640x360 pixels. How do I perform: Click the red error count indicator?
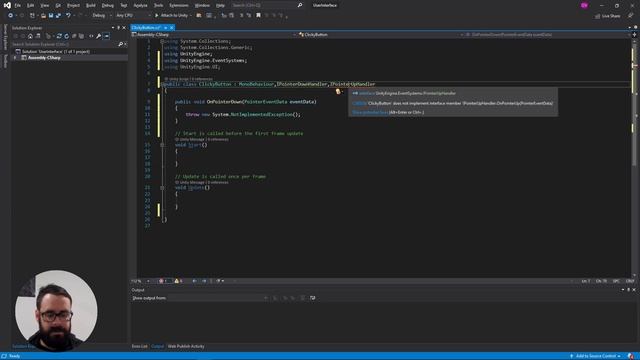tap(164, 281)
